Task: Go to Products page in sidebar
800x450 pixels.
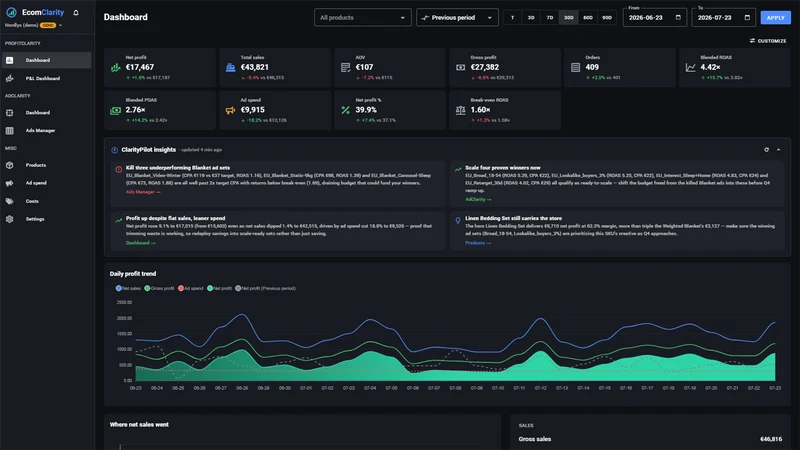Action: [46, 165]
